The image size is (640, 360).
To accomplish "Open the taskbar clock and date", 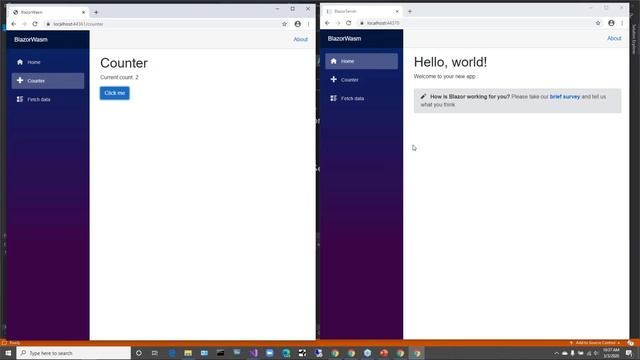I will [x=611, y=353].
